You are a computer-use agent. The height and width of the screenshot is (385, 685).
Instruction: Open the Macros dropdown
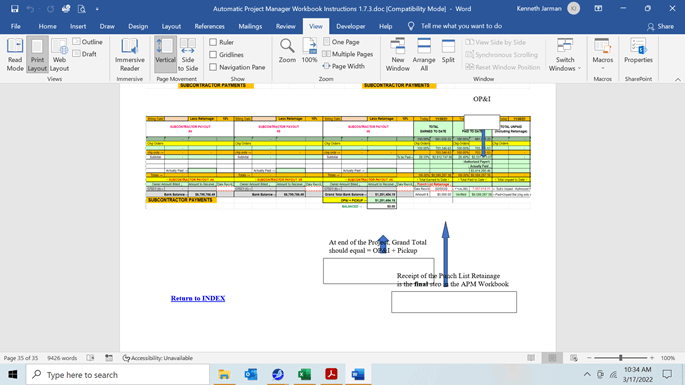click(x=602, y=55)
